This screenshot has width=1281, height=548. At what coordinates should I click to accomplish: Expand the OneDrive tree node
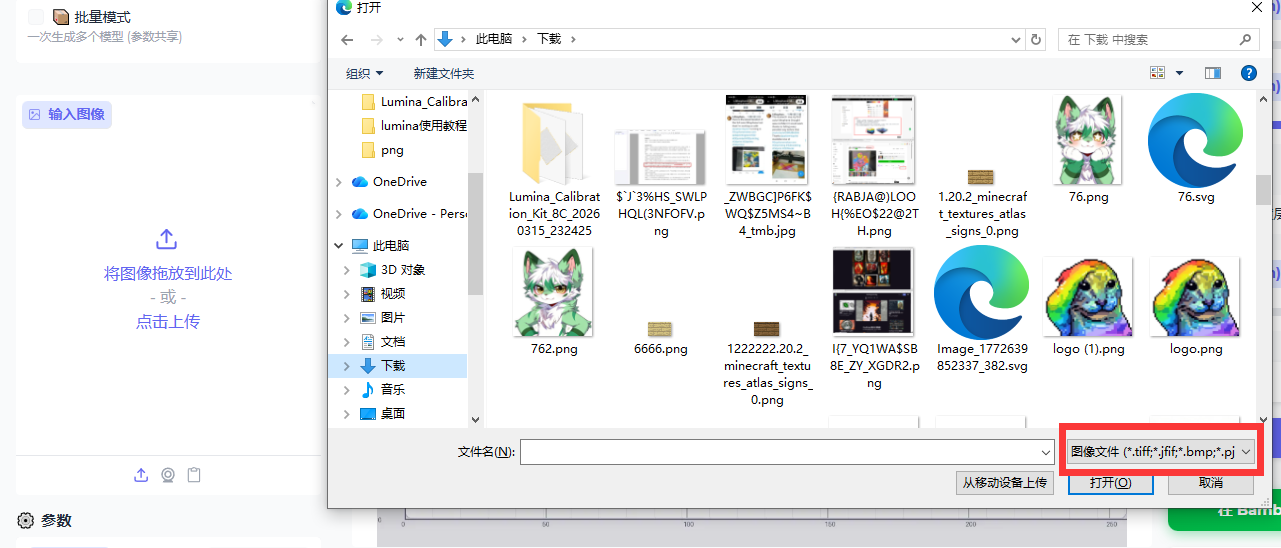pyautogui.click(x=341, y=182)
